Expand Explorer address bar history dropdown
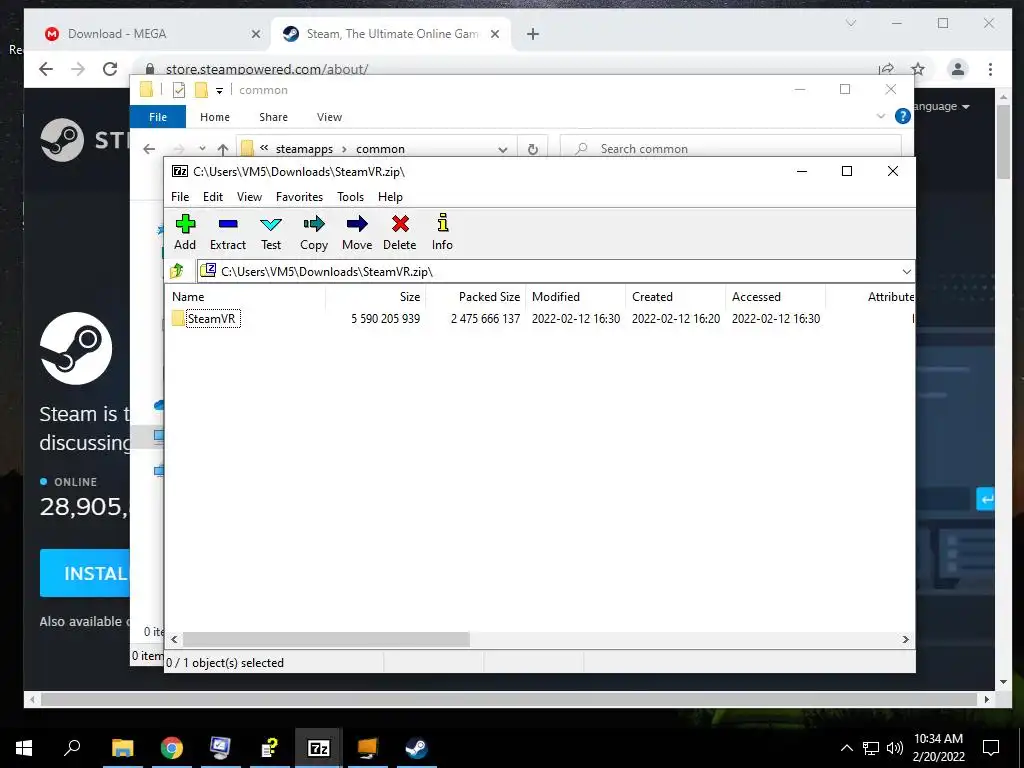This screenshot has height=768, width=1024. 503,149
